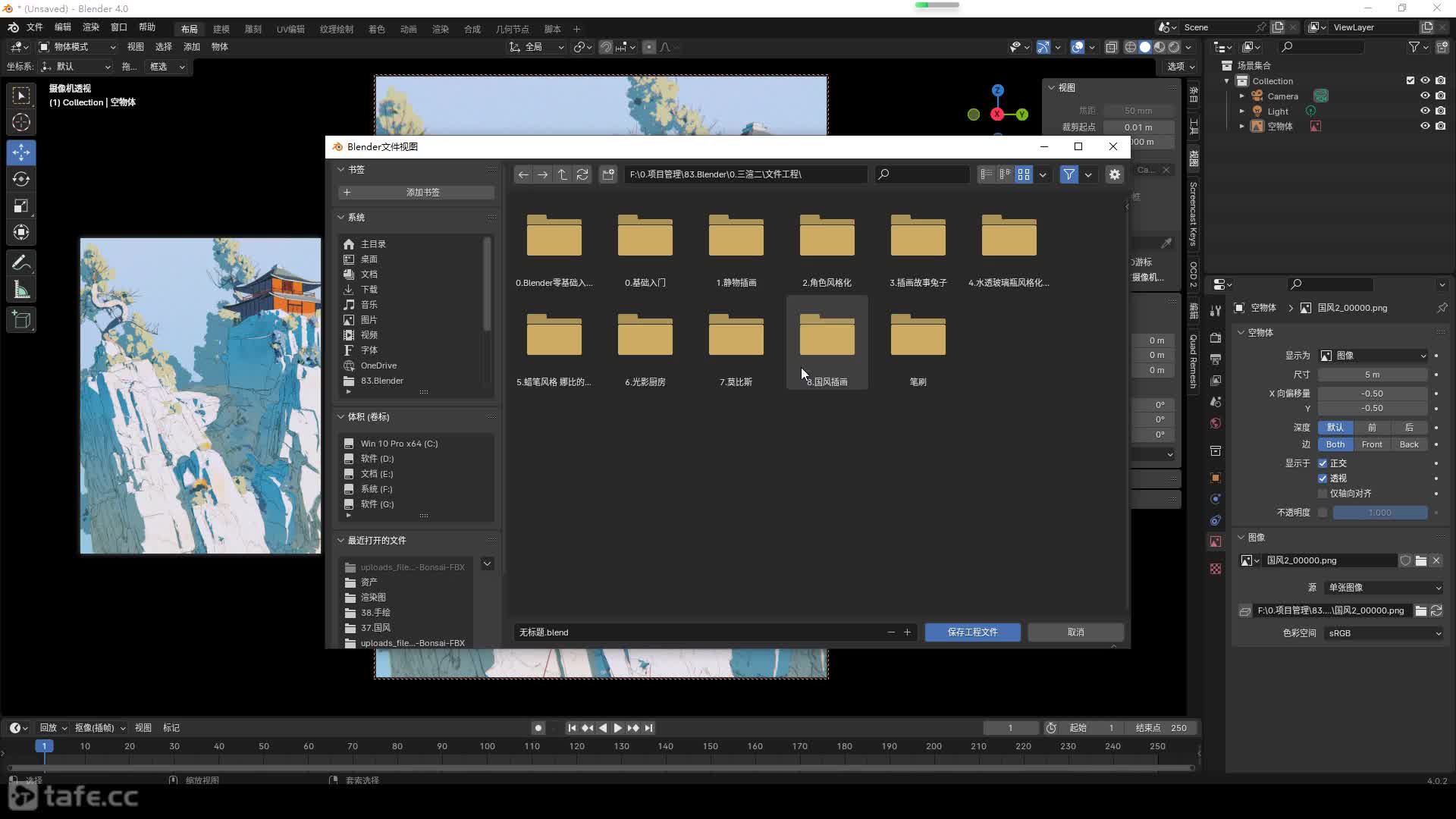Toggle viewport overlays
The height and width of the screenshot is (819, 1456).
pos(1078,47)
